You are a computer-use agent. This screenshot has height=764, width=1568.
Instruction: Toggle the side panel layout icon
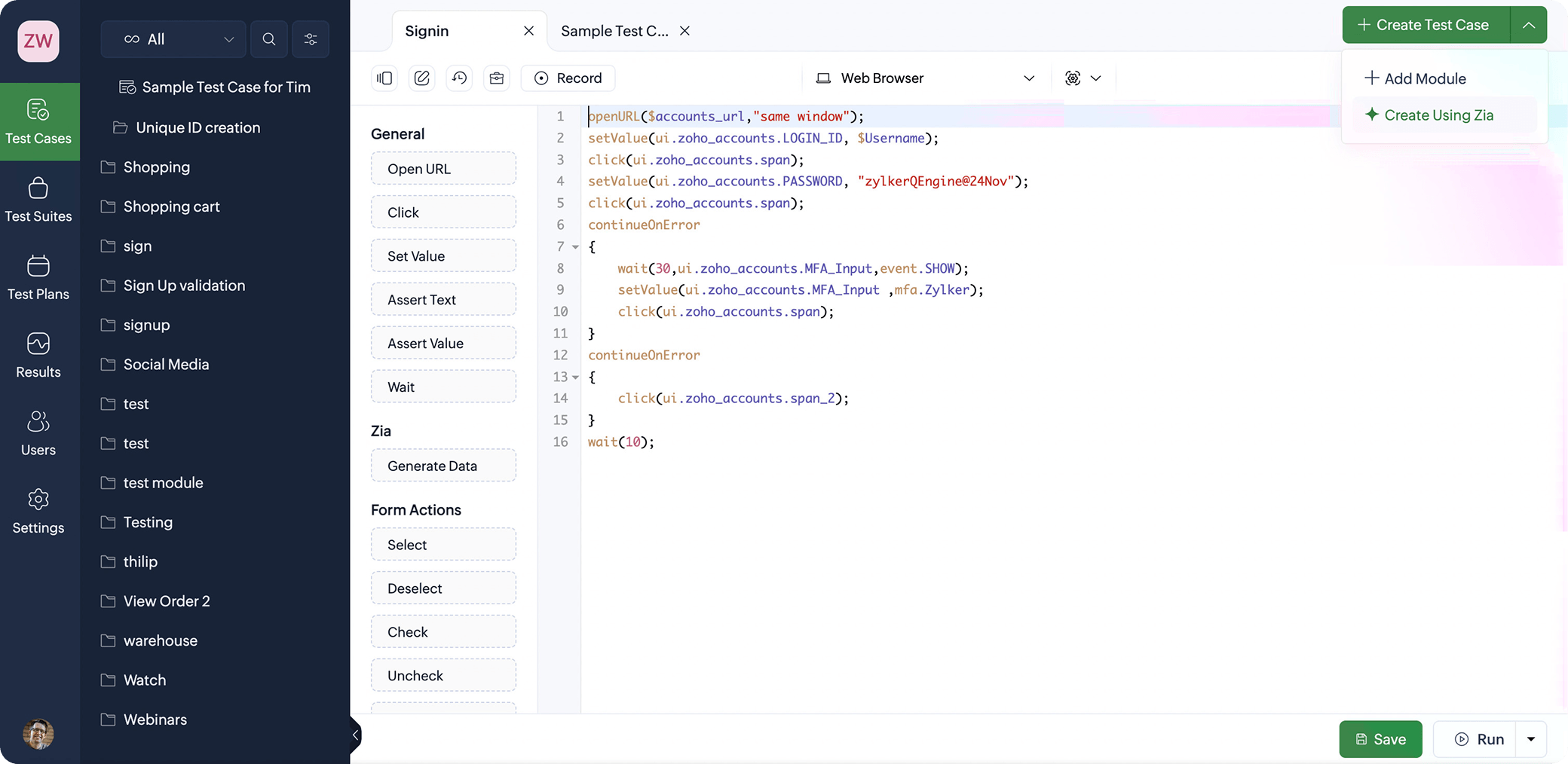384,78
